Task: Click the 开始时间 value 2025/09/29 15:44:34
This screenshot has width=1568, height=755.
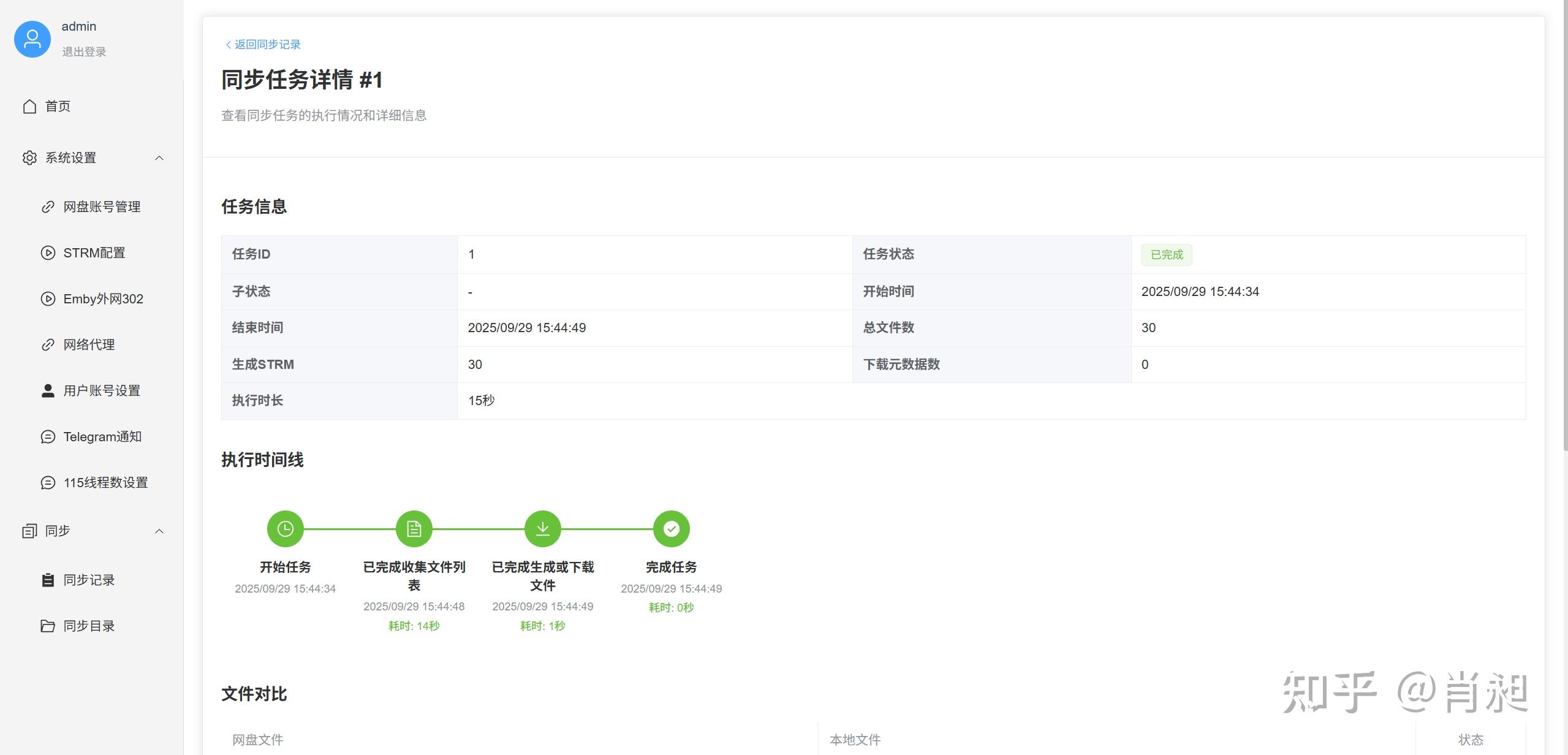Action: [1200, 292]
